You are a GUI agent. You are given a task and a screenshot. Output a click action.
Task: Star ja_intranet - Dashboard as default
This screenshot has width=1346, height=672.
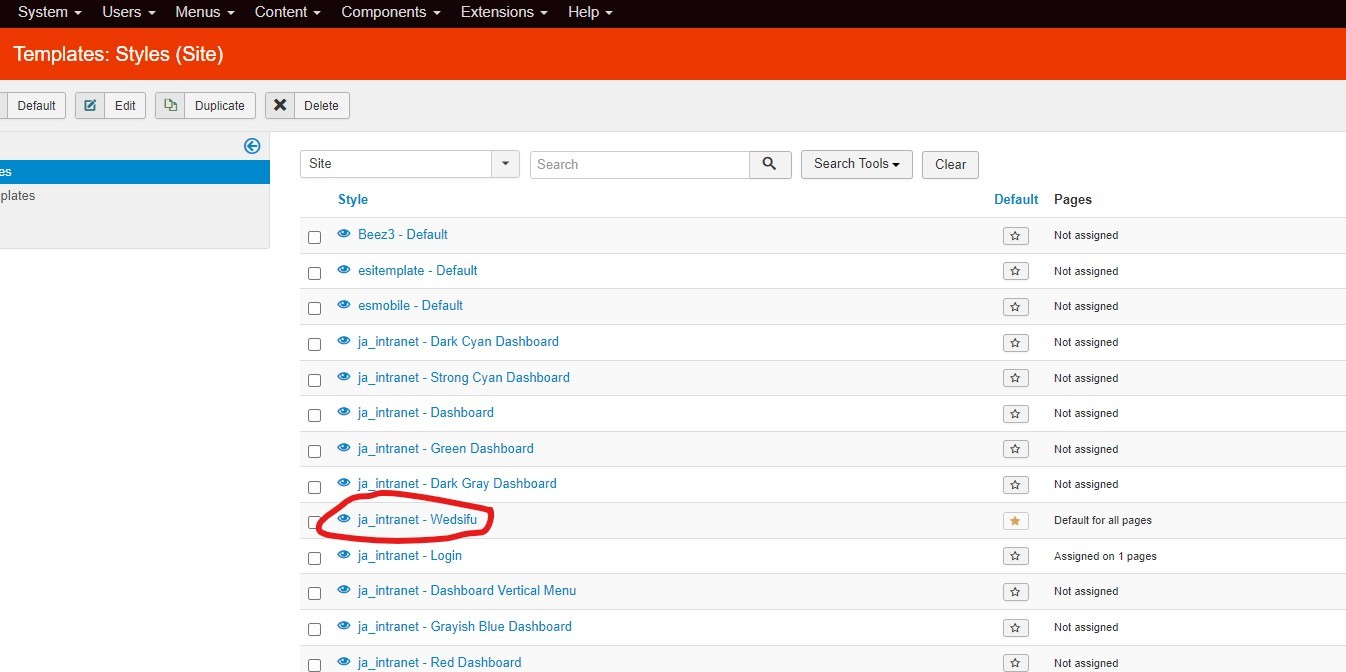pyautogui.click(x=1015, y=414)
